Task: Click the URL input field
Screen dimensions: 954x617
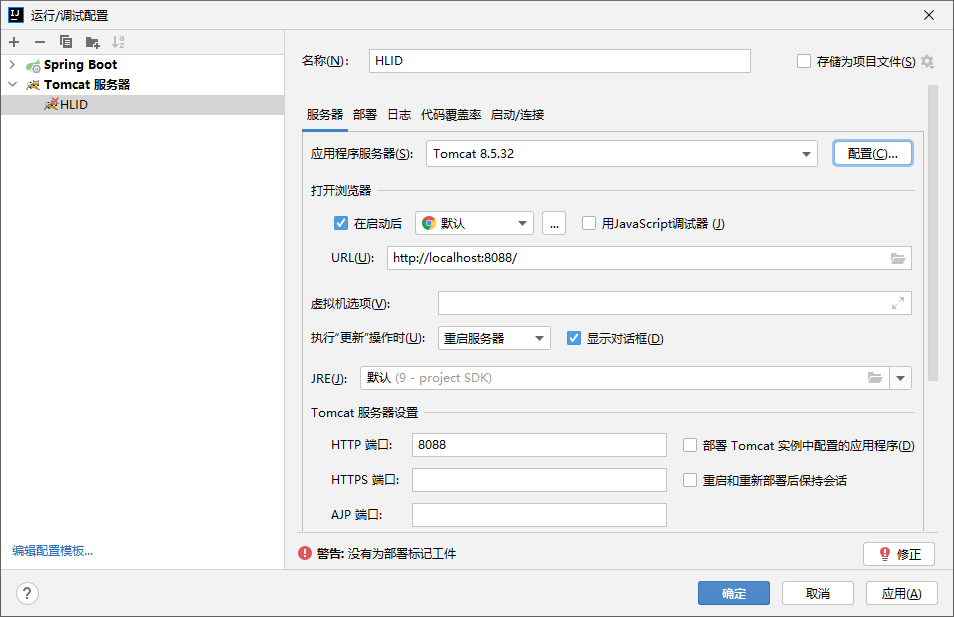Action: (649, 258)
